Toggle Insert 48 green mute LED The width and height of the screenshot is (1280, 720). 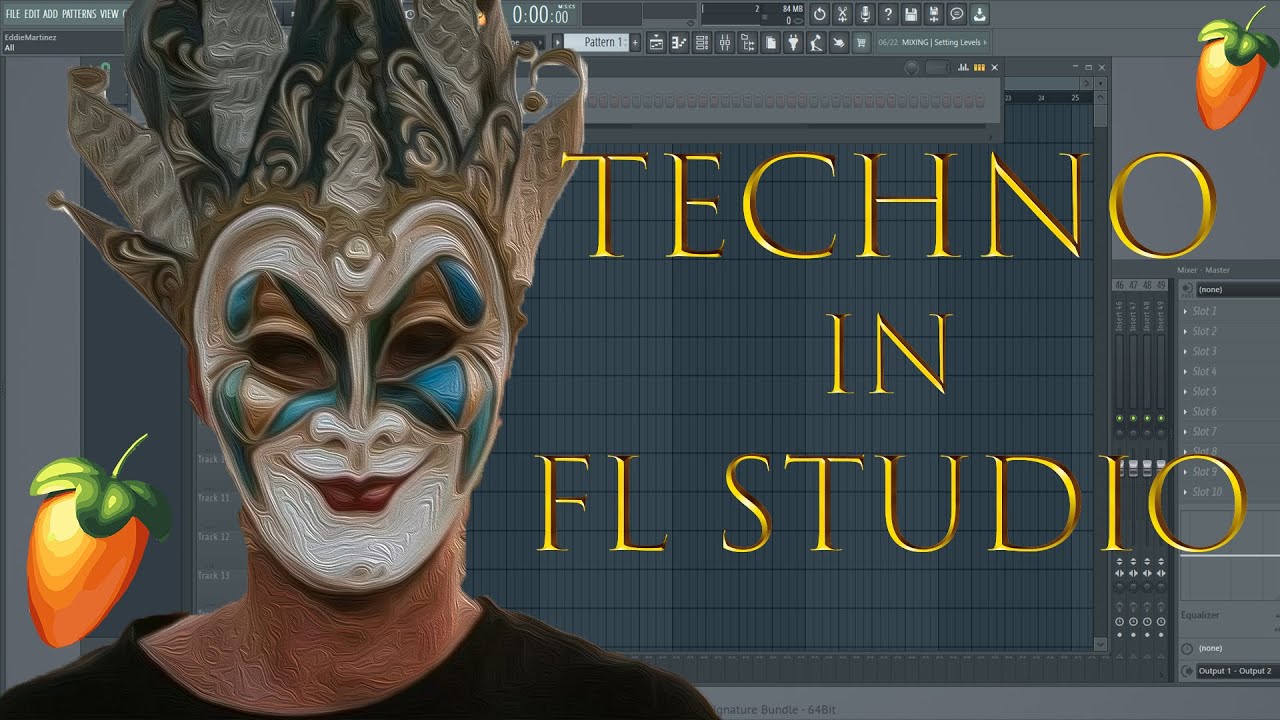pyautogui.click(x=1147, y=417)
